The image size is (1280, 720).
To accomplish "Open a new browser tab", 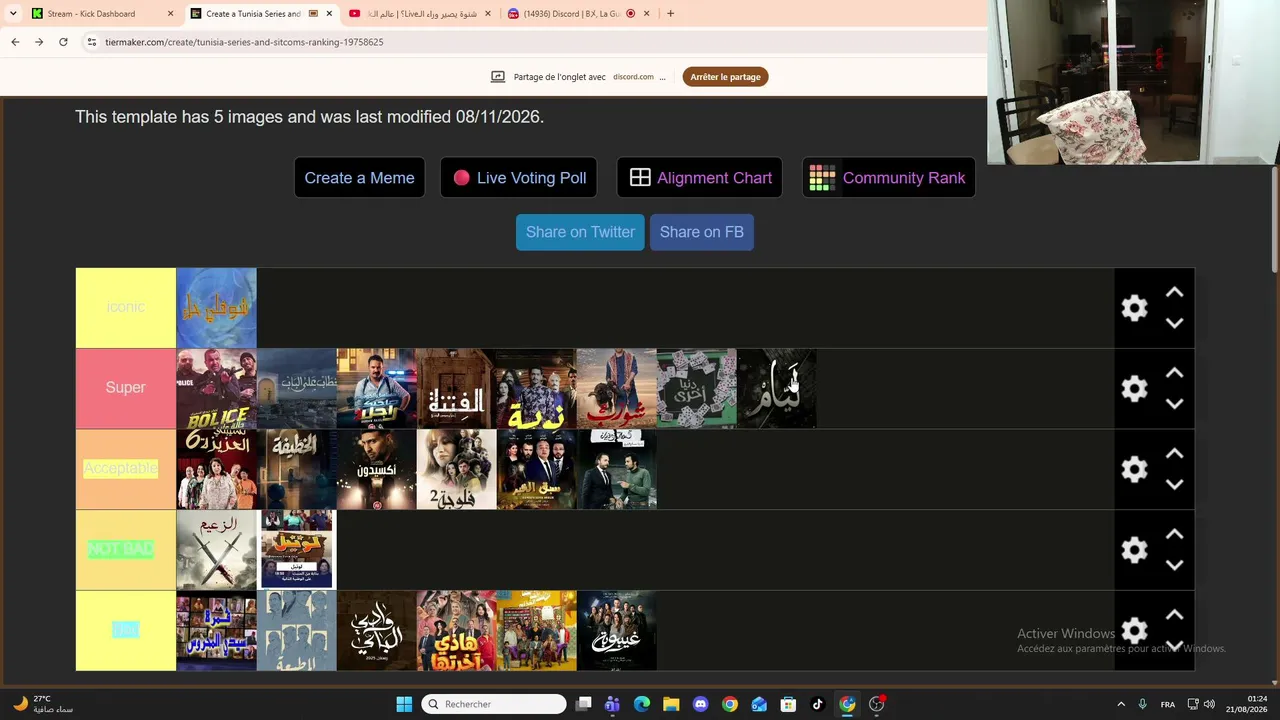I will (670, 14).
